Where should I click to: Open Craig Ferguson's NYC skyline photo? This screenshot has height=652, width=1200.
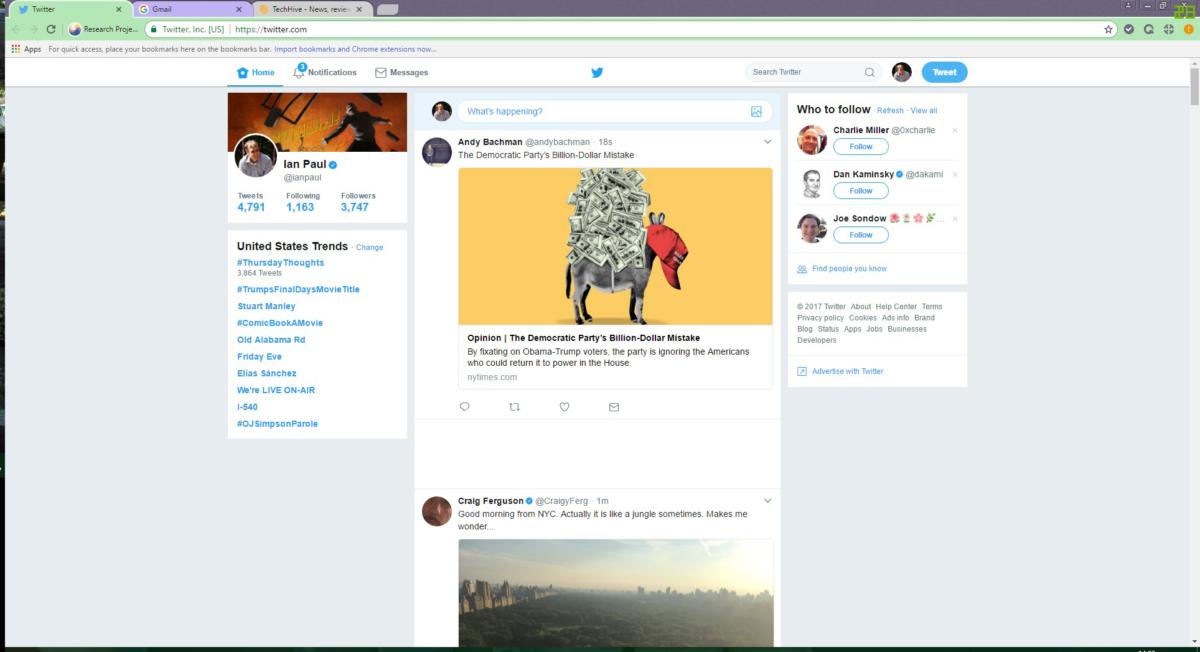(616, 595)
